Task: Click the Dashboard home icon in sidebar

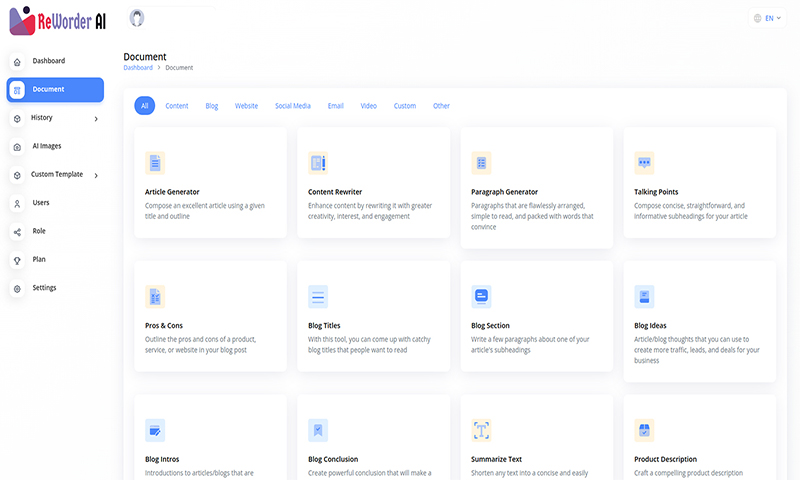Action: (17, 62)
